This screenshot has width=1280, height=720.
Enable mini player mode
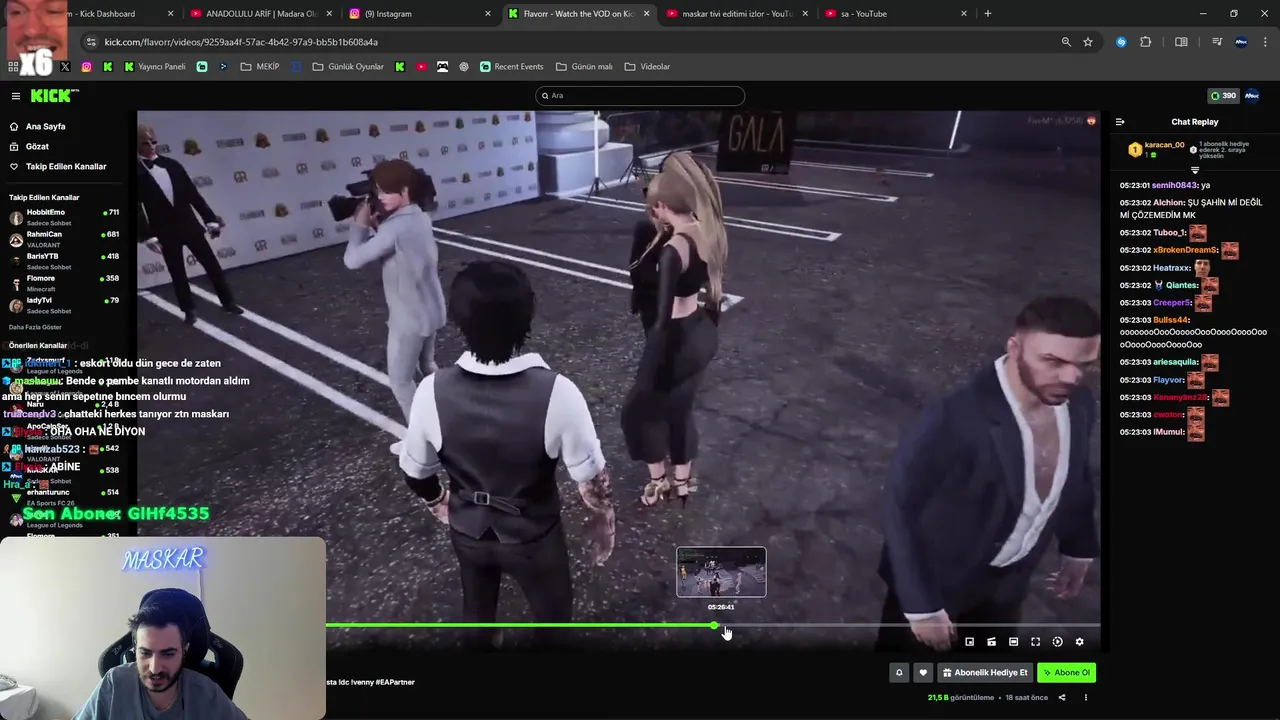(969, 642)
